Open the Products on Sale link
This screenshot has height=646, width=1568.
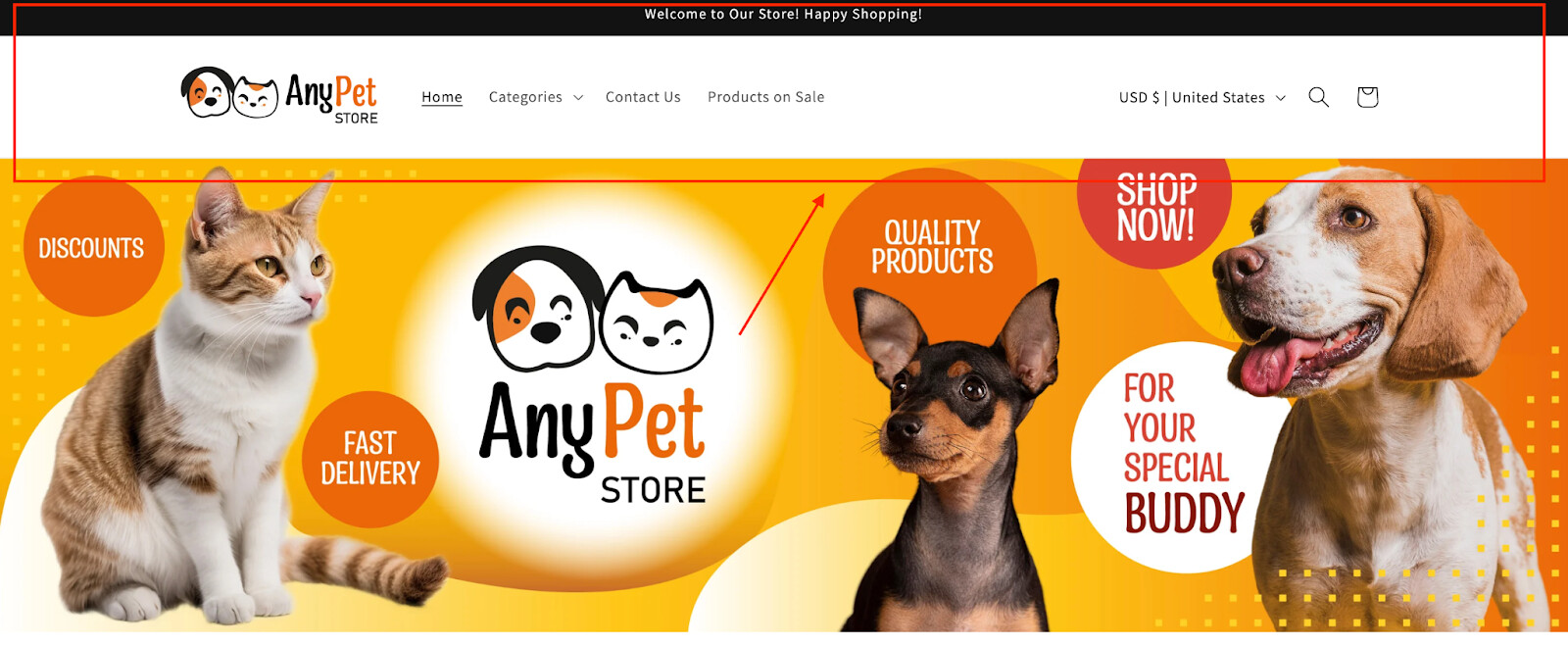tap(766, 97)
